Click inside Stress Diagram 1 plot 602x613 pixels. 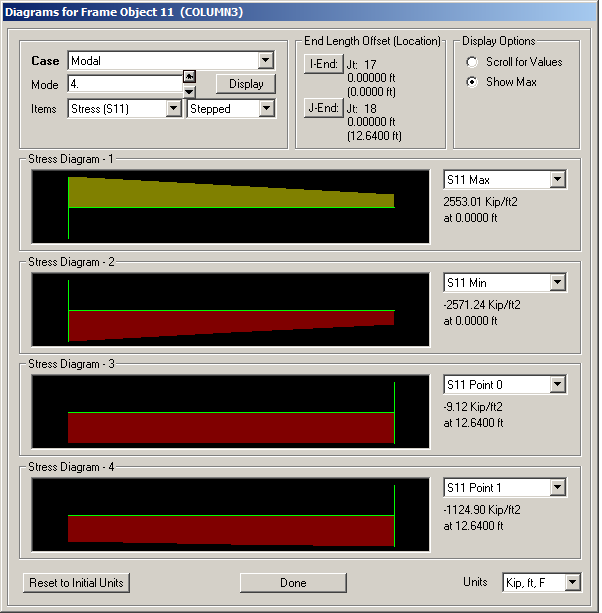click(231, 206)
